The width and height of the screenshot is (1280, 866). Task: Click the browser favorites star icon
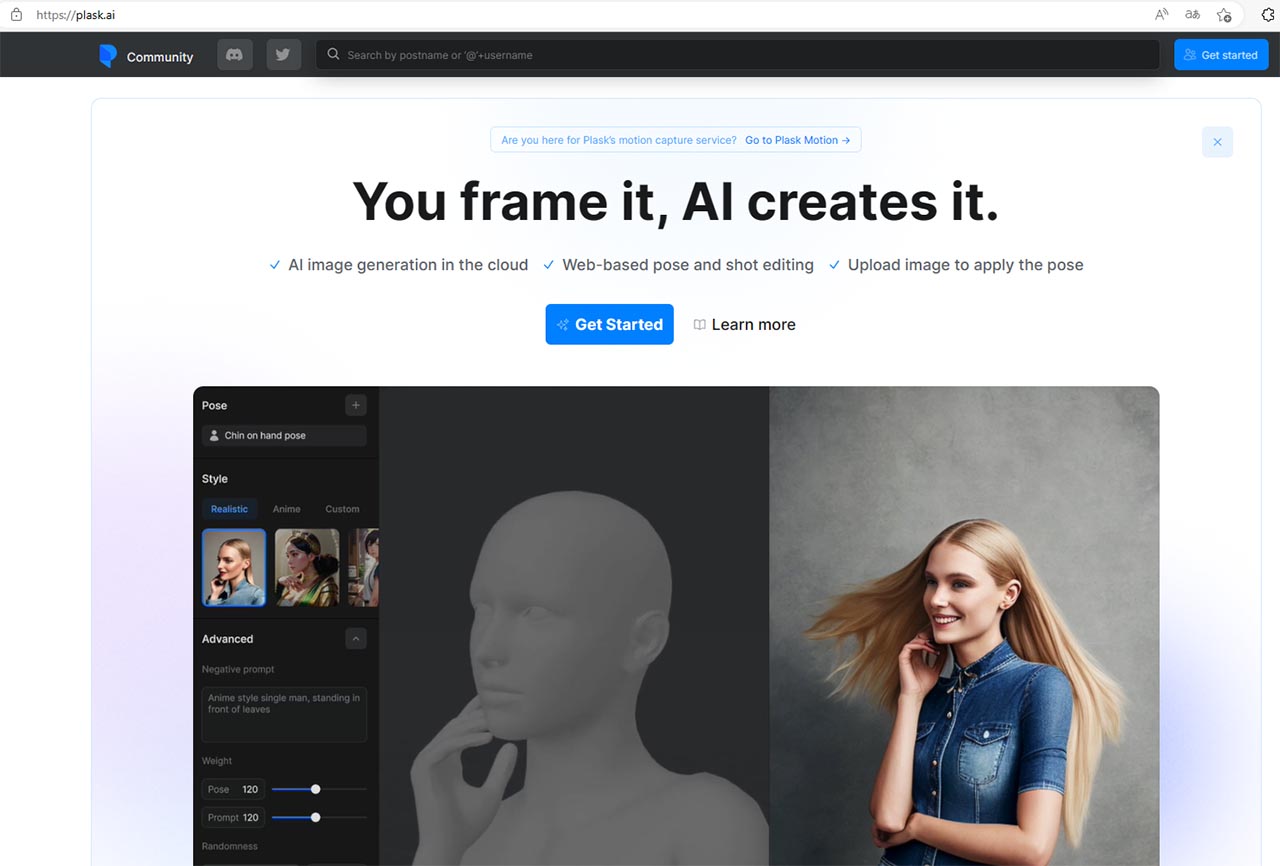[x=1223, y=15]
